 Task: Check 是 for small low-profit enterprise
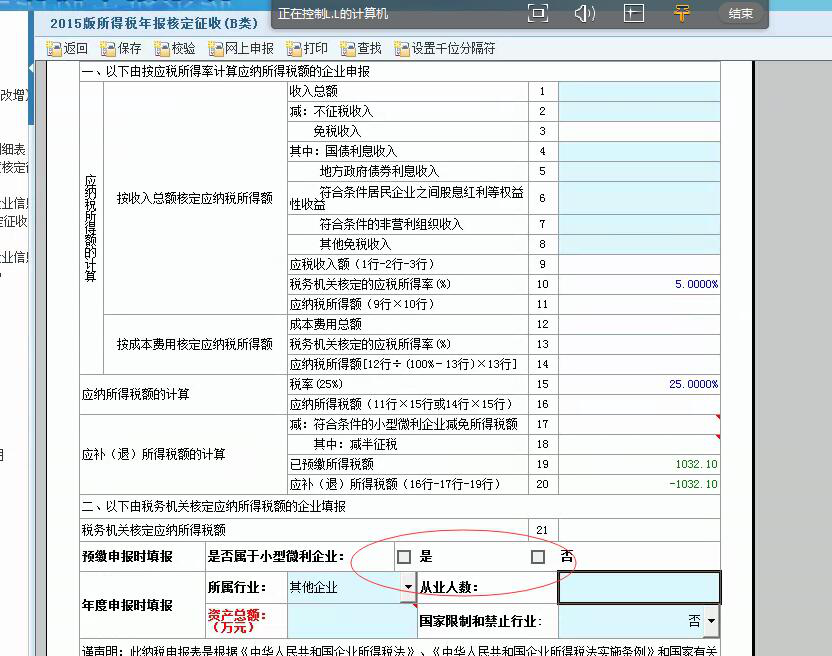click(x=404, y=557)
